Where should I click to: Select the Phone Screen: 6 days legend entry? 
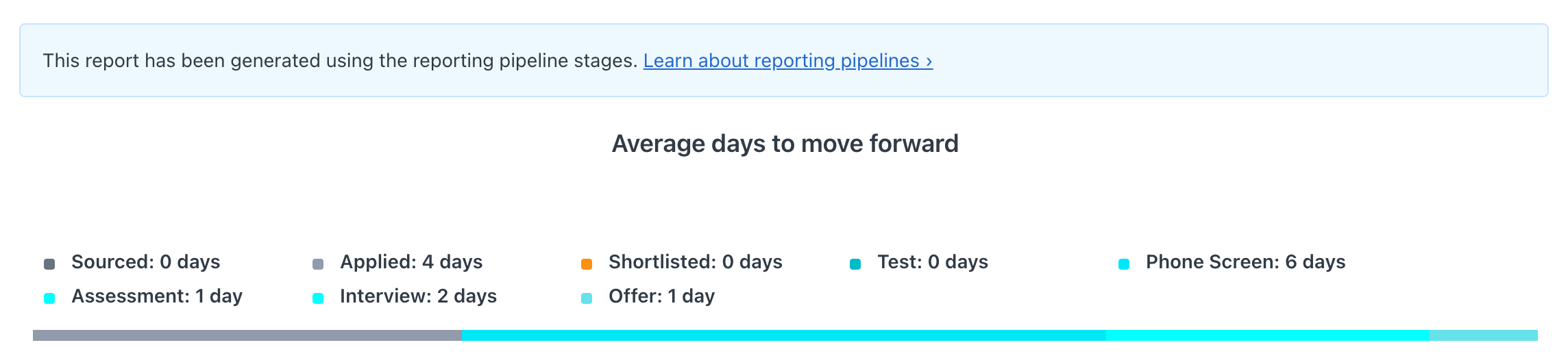pyautogui.click(x=1246, y=262)
